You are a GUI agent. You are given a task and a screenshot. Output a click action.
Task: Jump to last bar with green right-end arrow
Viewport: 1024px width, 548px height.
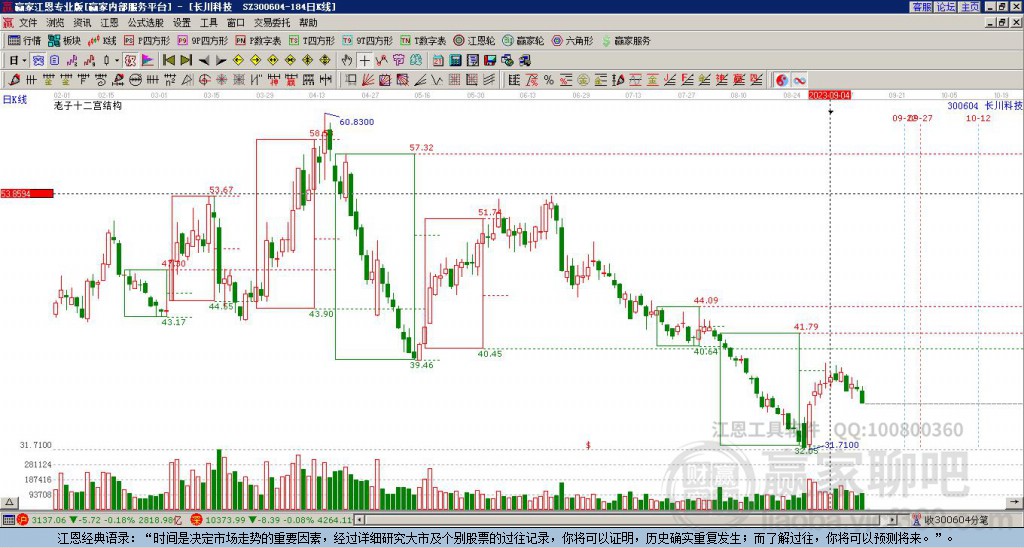click(x=186, y=60)
